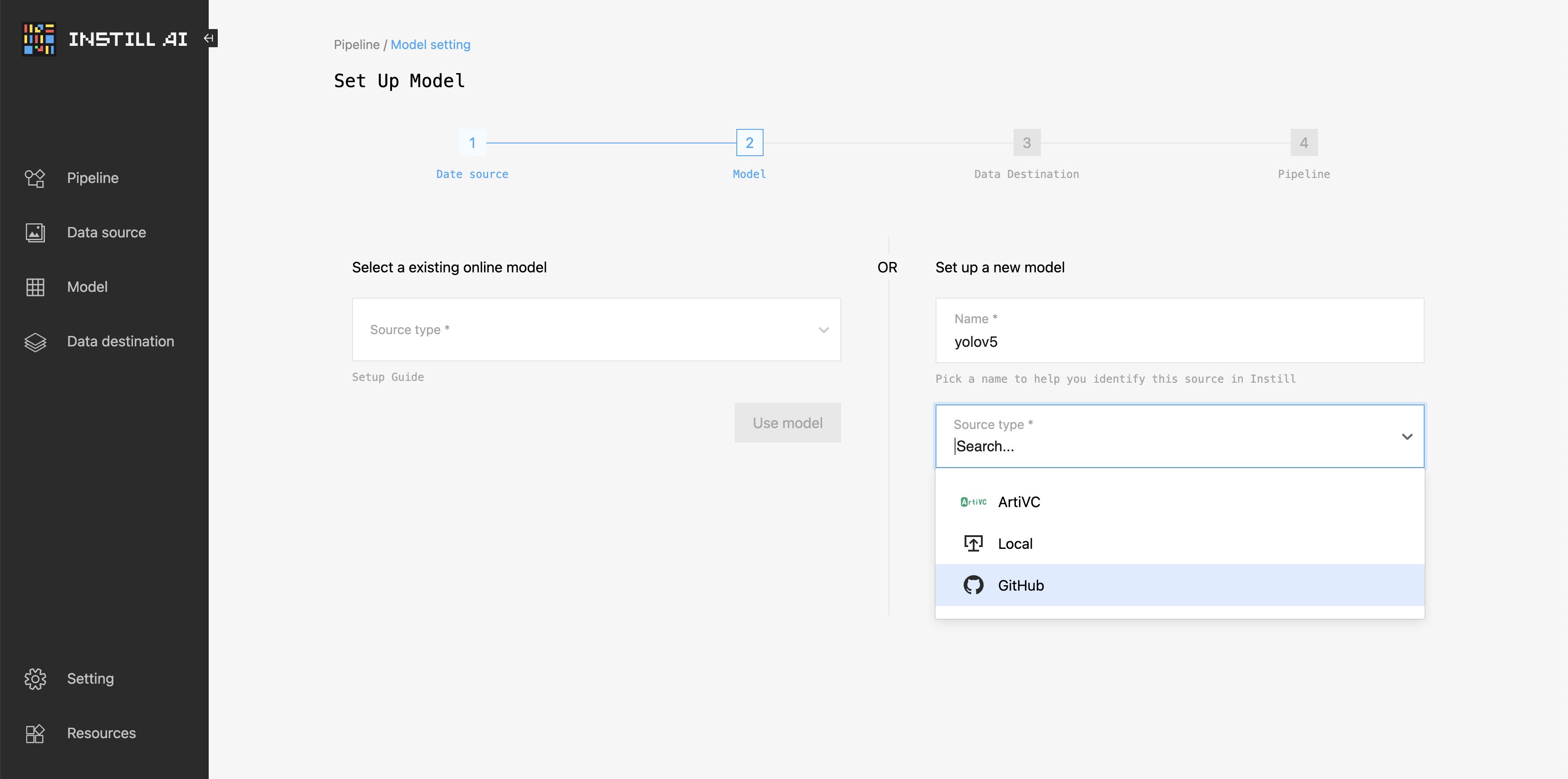Click step 2 Model indicator
The height and width of the screenshot is (779, 1568).
750,143
